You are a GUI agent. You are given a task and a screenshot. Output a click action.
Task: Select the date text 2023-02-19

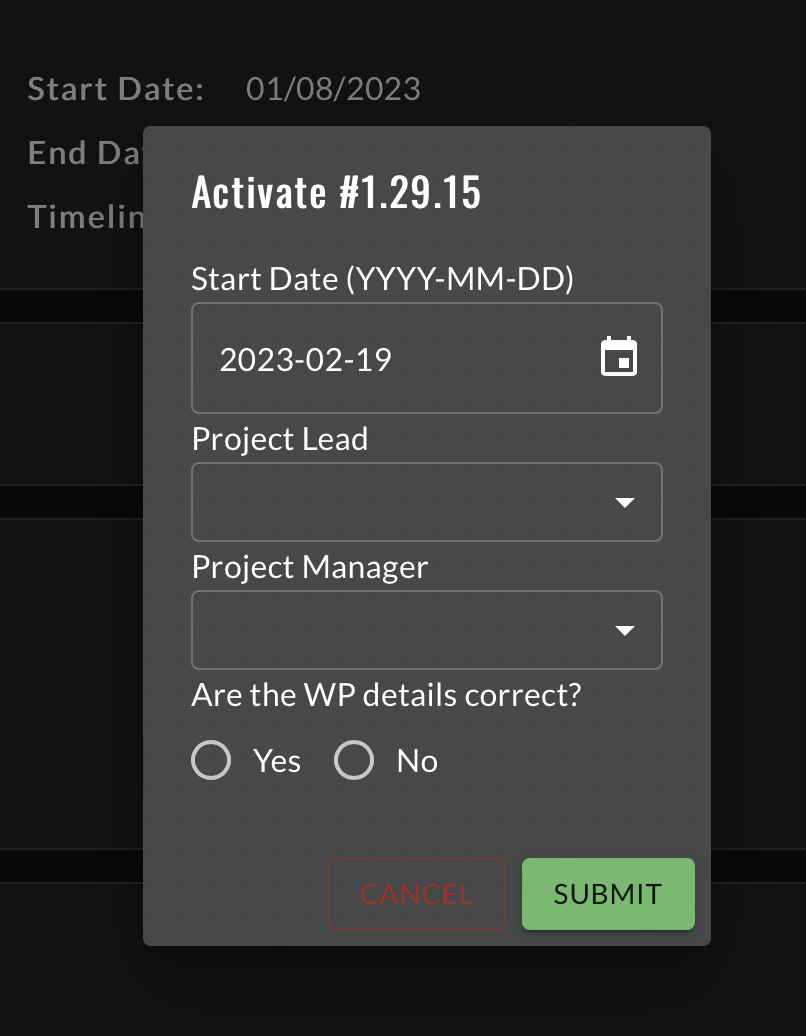click(305, 358)
